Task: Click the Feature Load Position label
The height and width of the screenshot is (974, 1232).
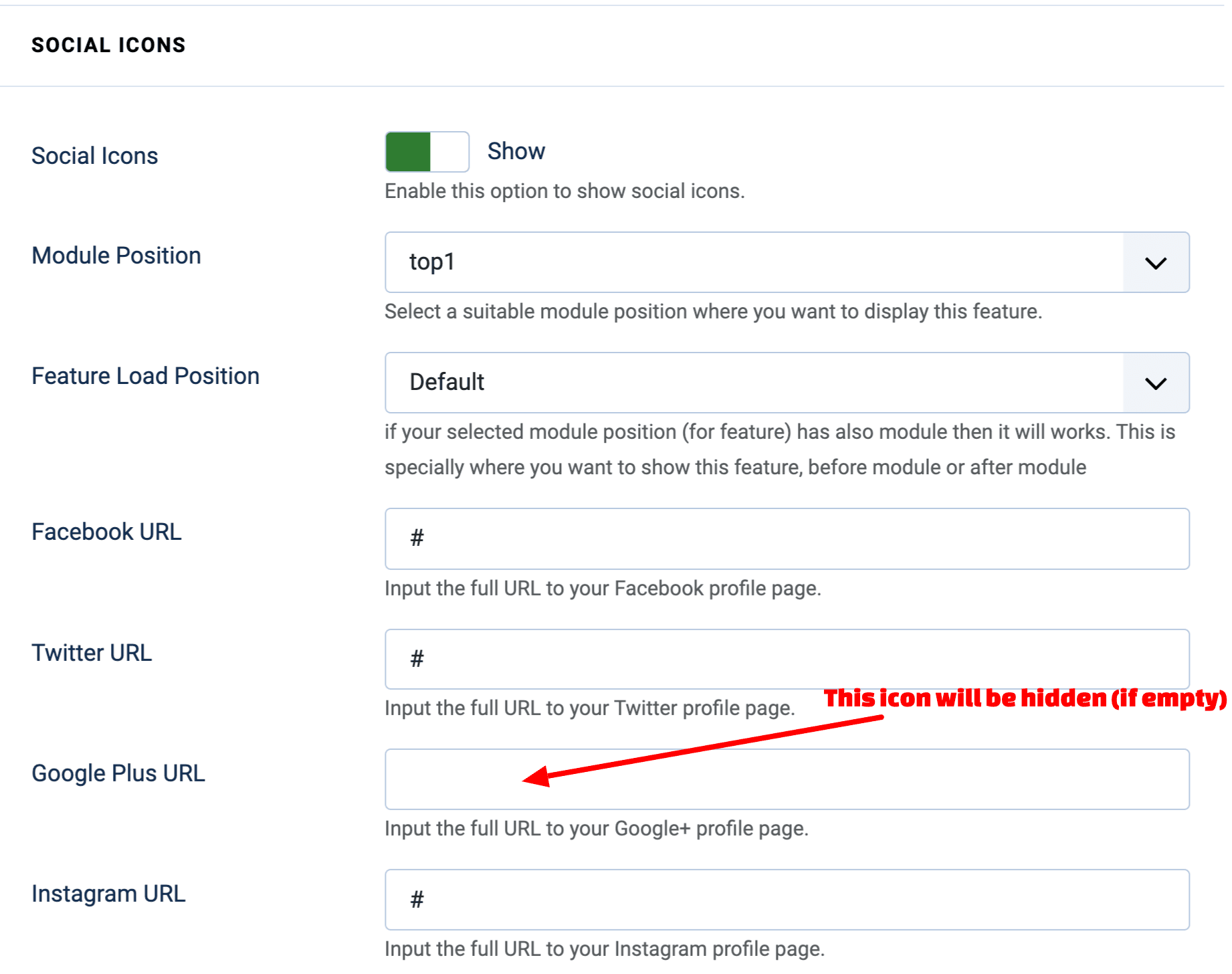Action: click(x=145, y=376)
